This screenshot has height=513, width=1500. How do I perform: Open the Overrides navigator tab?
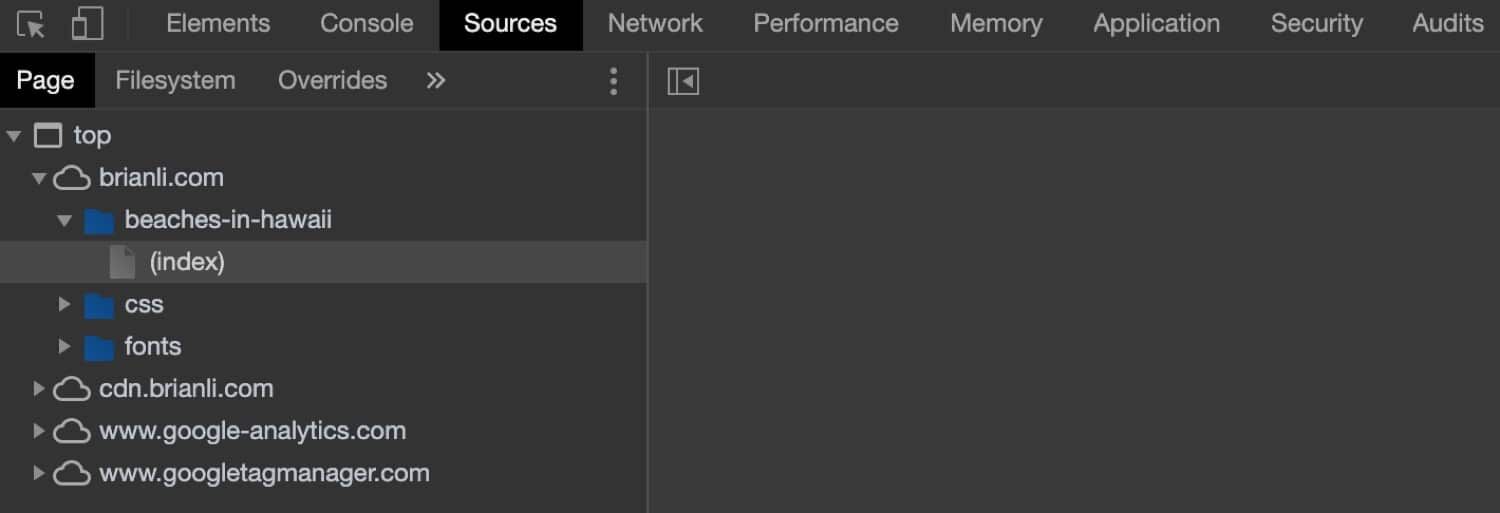coord(332,81)
